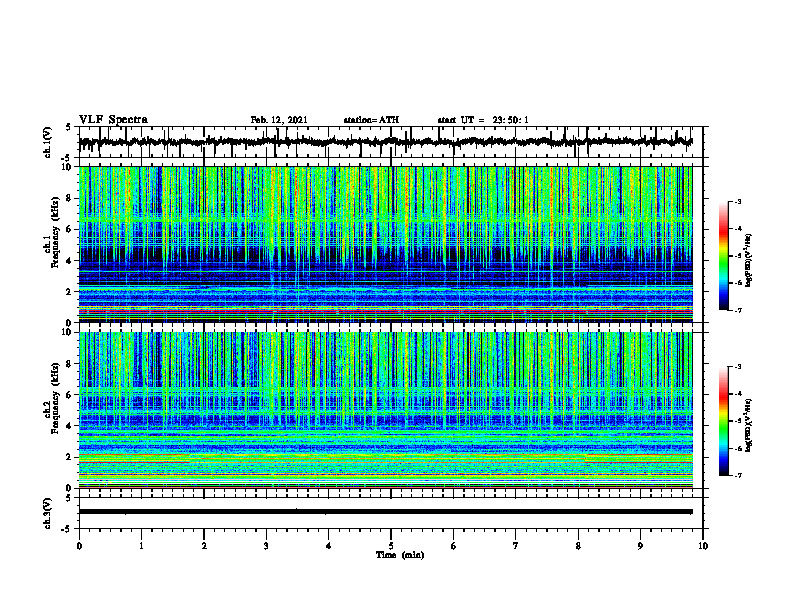Click time axis tick label "1"

(141, 546)
